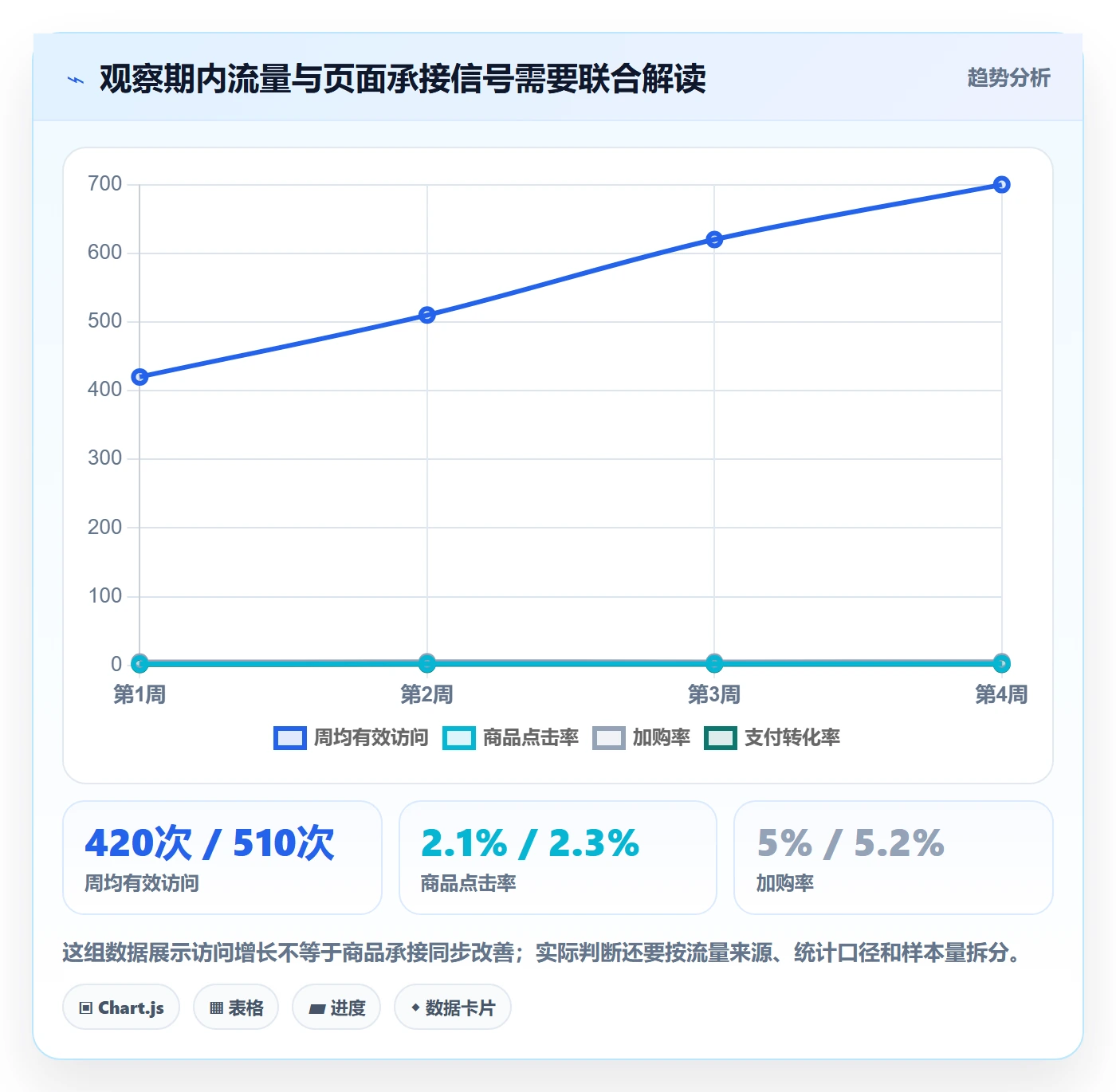Viewport: 1116px width, 1092px height.
Task: Toggle the 周均有效访问 legend color box
Action: (289, 738)
